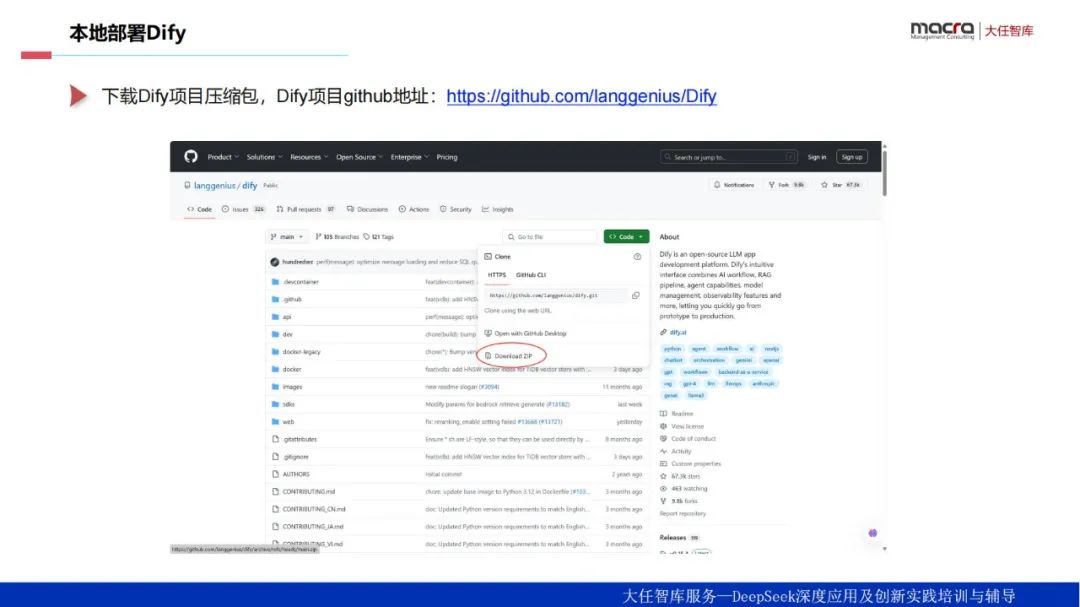The width and height of the screenshot is (1080, 607).
Task: Open the .gitattributes file
Action: [x=300, y=440]
